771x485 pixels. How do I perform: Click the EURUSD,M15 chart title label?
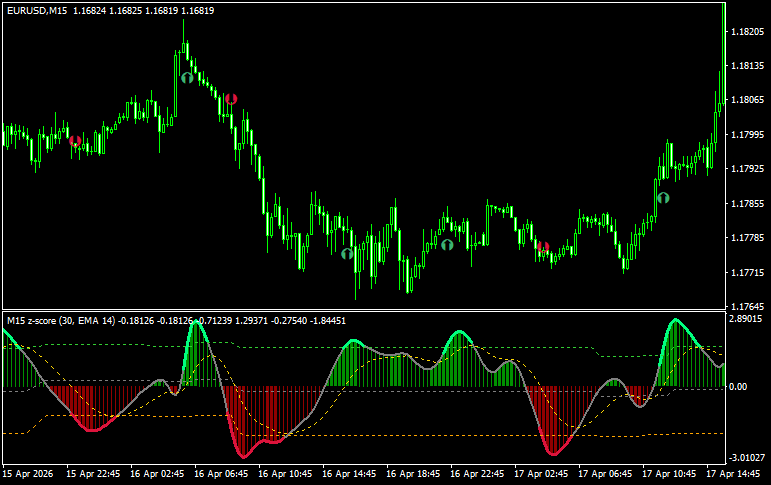tap(35, 10)
